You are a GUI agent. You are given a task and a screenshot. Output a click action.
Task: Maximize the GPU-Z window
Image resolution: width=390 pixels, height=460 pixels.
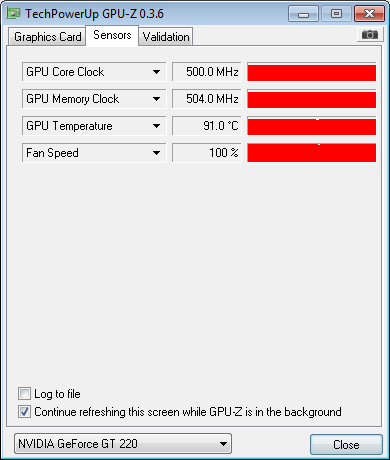(x=336, y=14)
